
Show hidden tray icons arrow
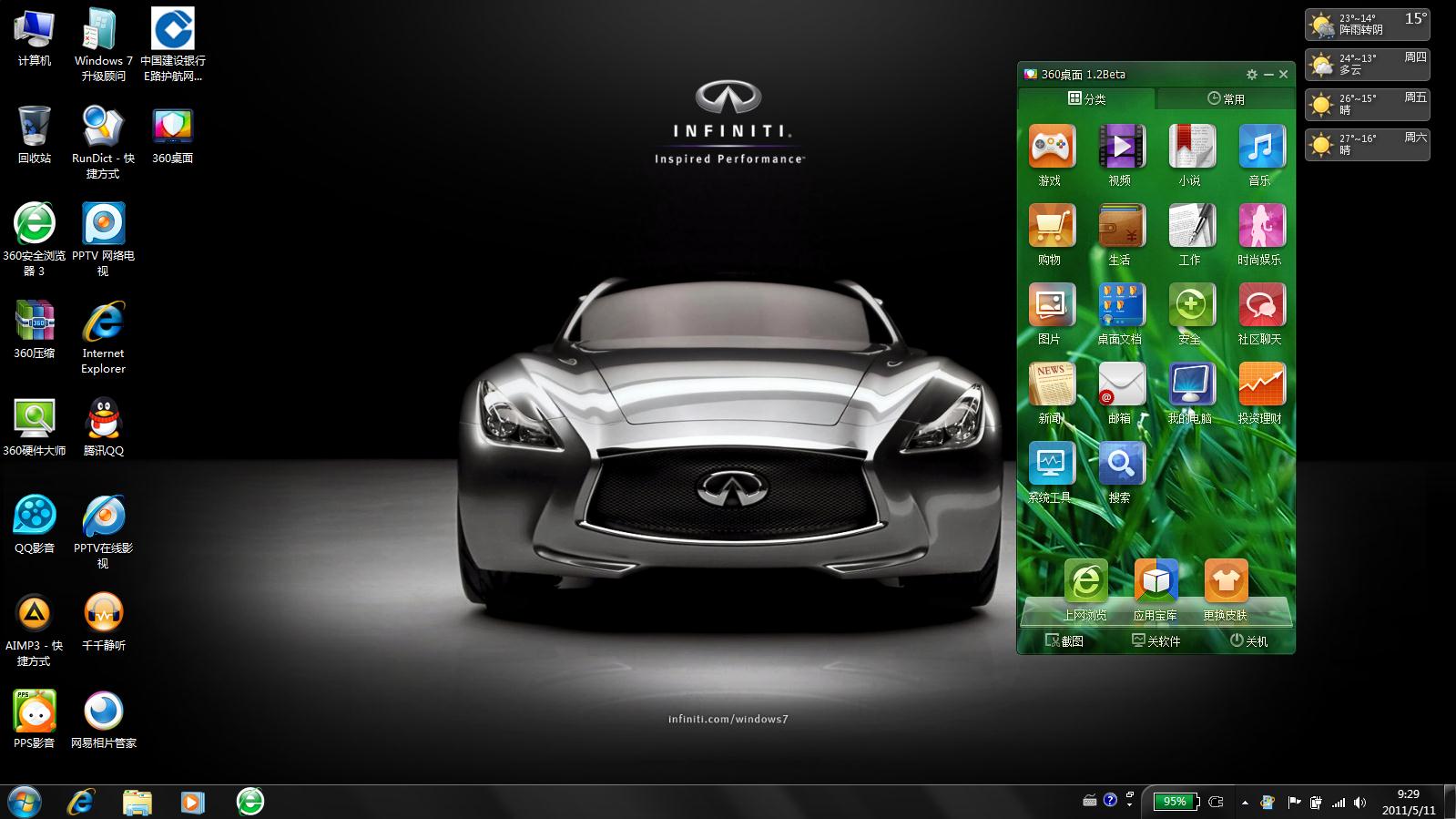tap(1245, 803)
